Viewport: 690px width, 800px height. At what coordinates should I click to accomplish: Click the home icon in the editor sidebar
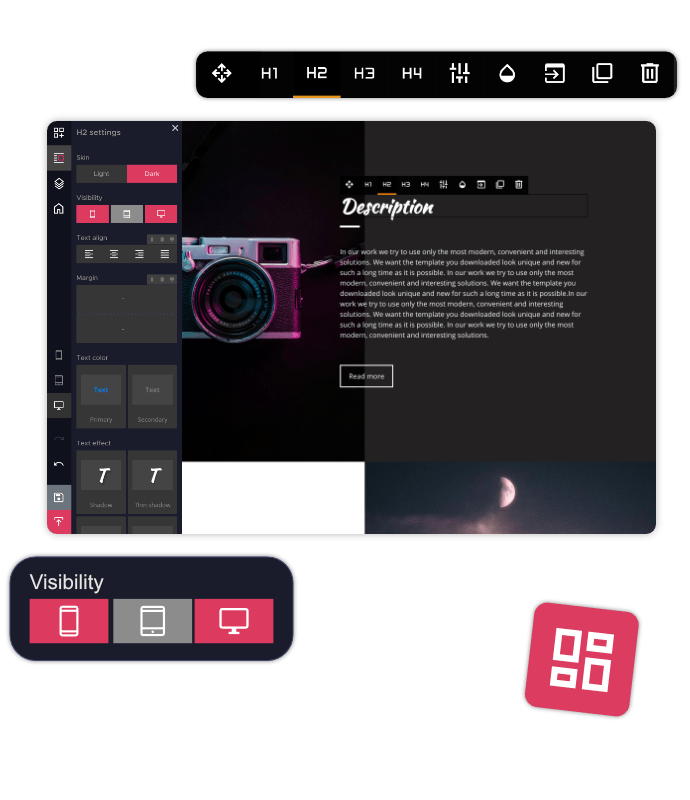coord(59,209)
